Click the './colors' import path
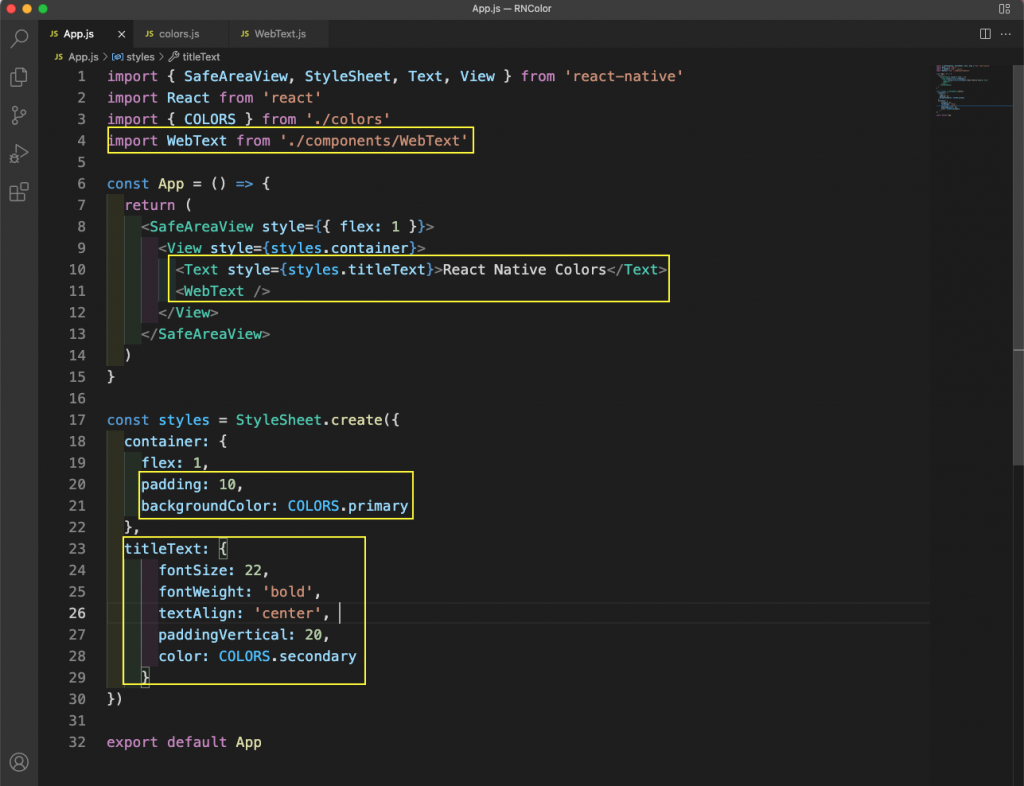This screenshot has width=1024, height=786. point(347,119)
